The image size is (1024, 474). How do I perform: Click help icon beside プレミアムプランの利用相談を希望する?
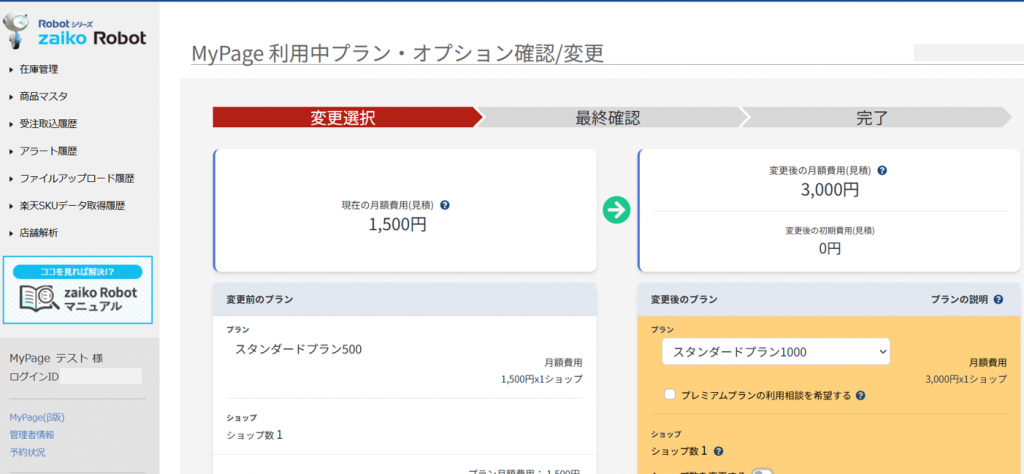click(x=861, y=395)
